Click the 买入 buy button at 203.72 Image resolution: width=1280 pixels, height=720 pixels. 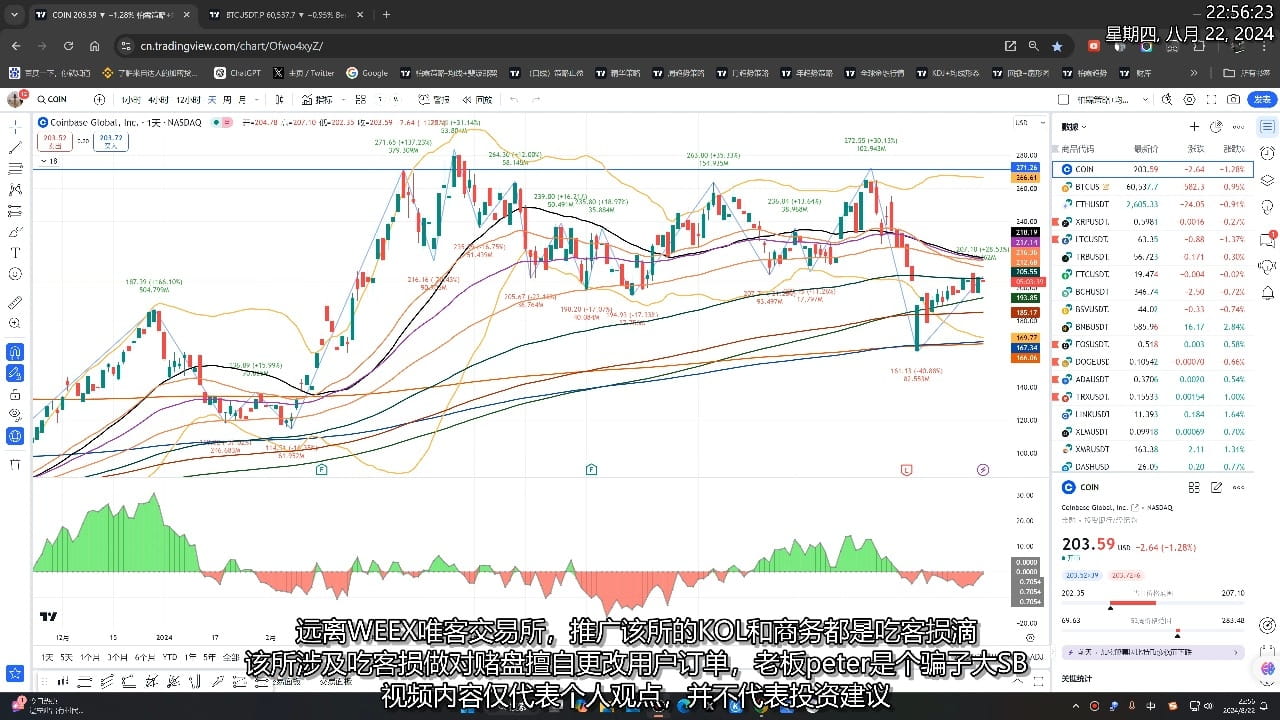click(x=111, y=141)
